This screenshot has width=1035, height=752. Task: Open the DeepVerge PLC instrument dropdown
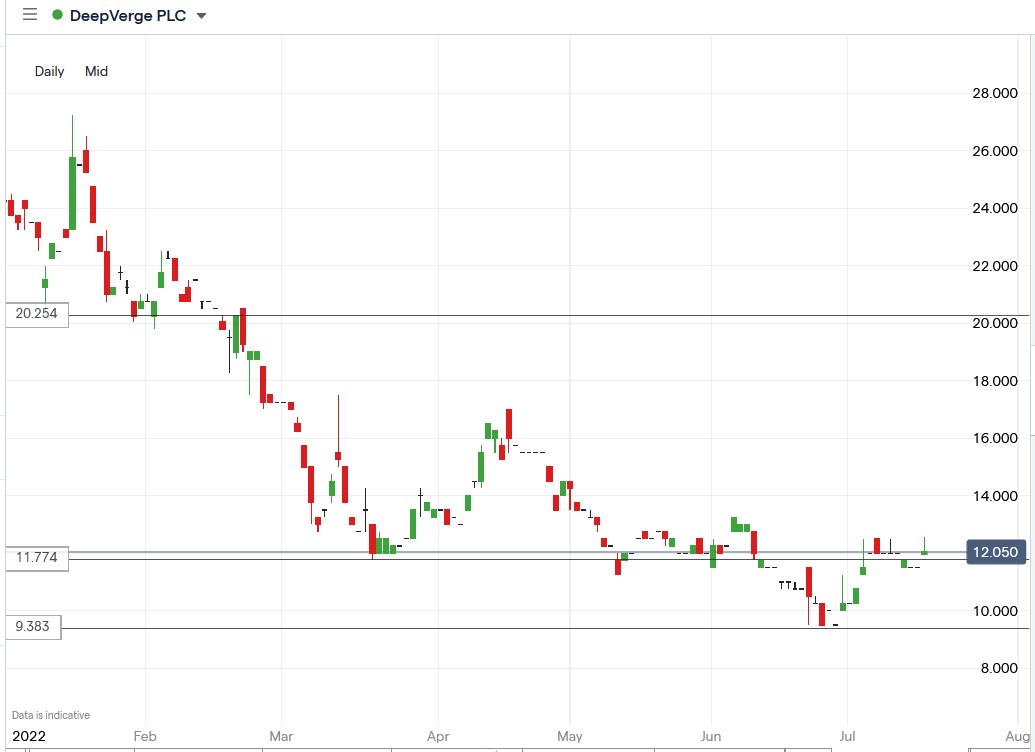(201, 15)
